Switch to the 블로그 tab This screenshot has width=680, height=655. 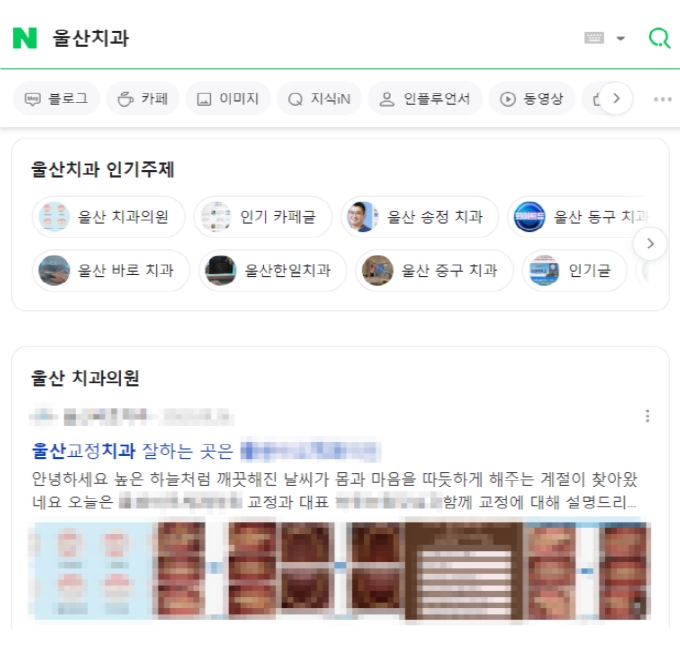56,99
